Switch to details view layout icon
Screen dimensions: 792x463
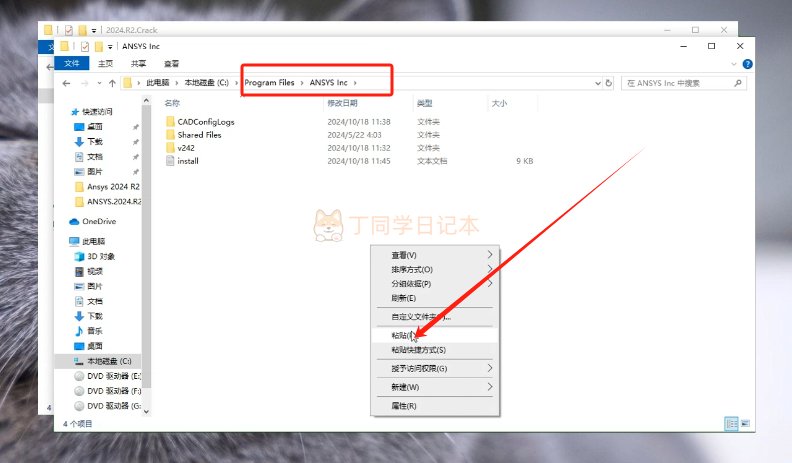coord(731,424)
